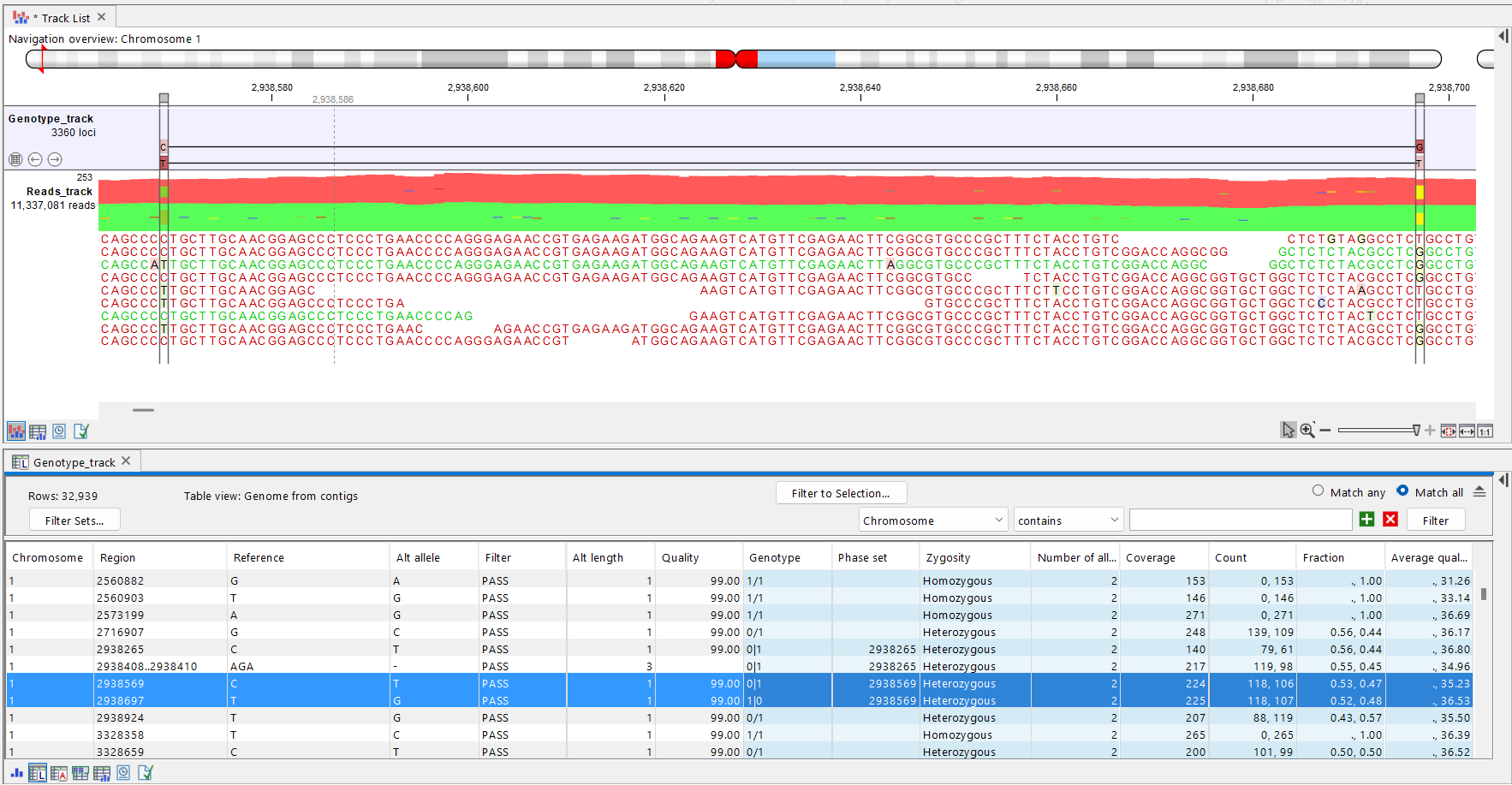Click the green add filter criterion button

point(1367,520)
